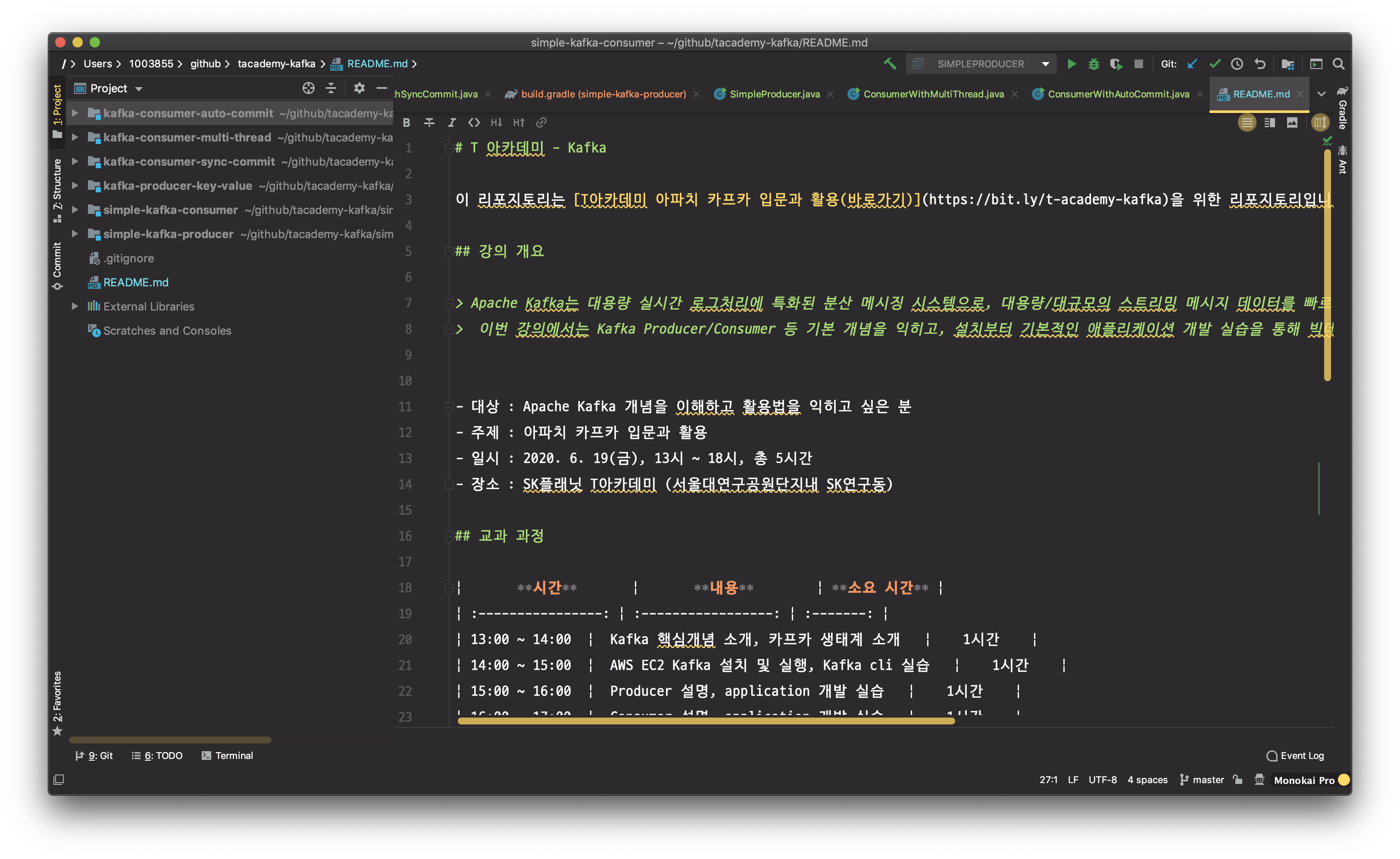Apply strikethrough markdown formatting

429,122
